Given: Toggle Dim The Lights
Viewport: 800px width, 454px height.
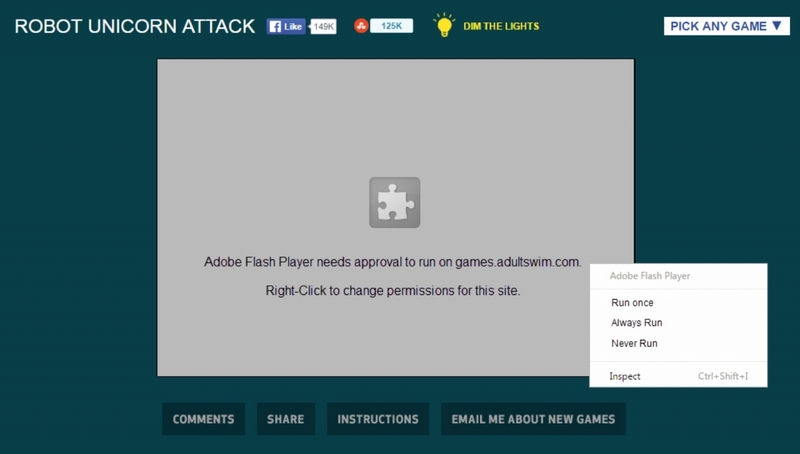Looking at the screenshot, I should pyautogui.click(x=501, y=27).
